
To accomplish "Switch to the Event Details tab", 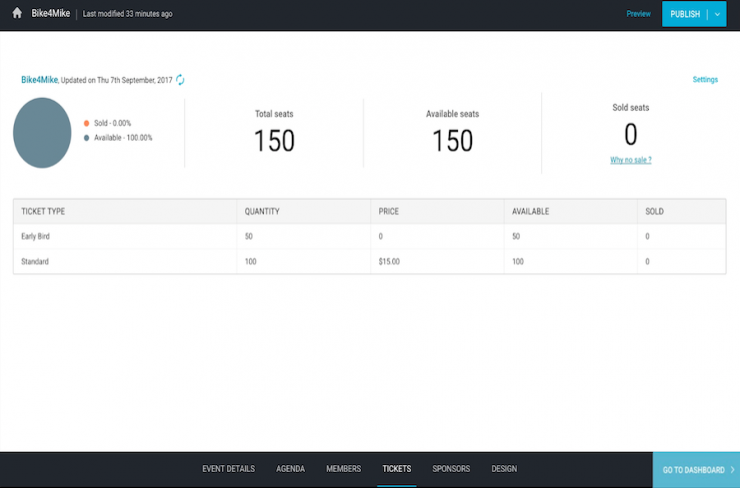I will [228, 469].
